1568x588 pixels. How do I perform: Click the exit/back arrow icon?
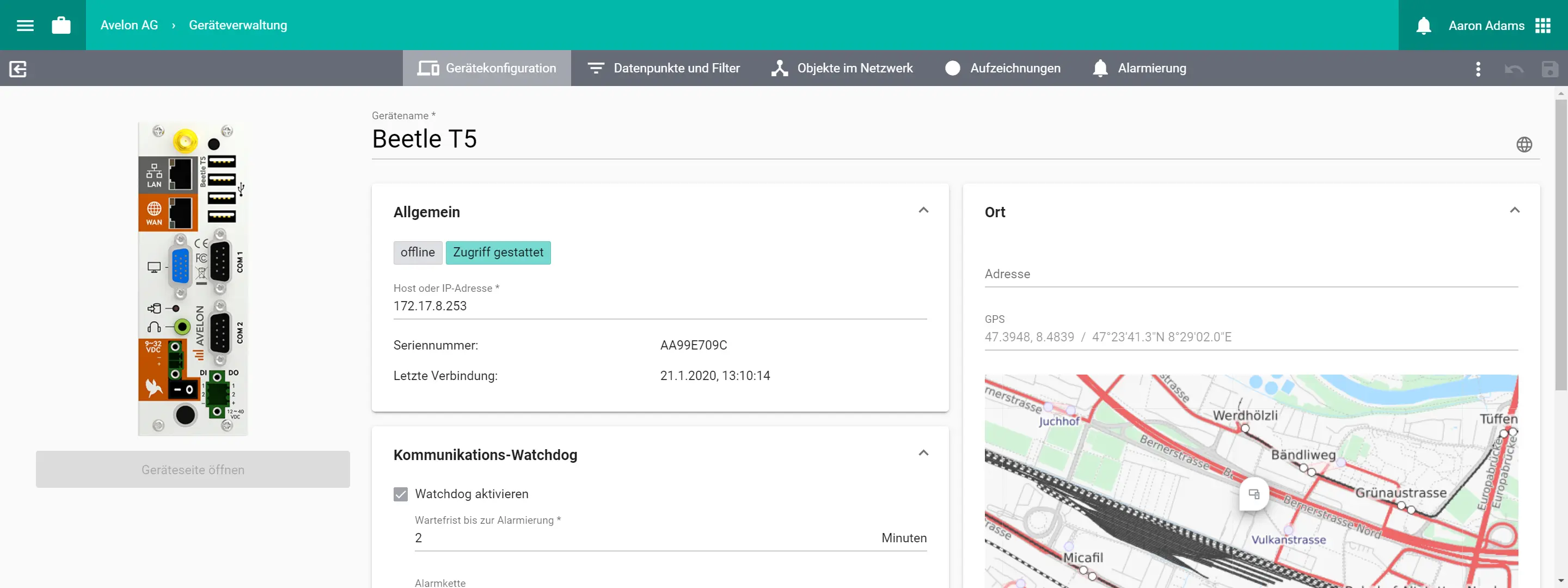tap(19, 68)
